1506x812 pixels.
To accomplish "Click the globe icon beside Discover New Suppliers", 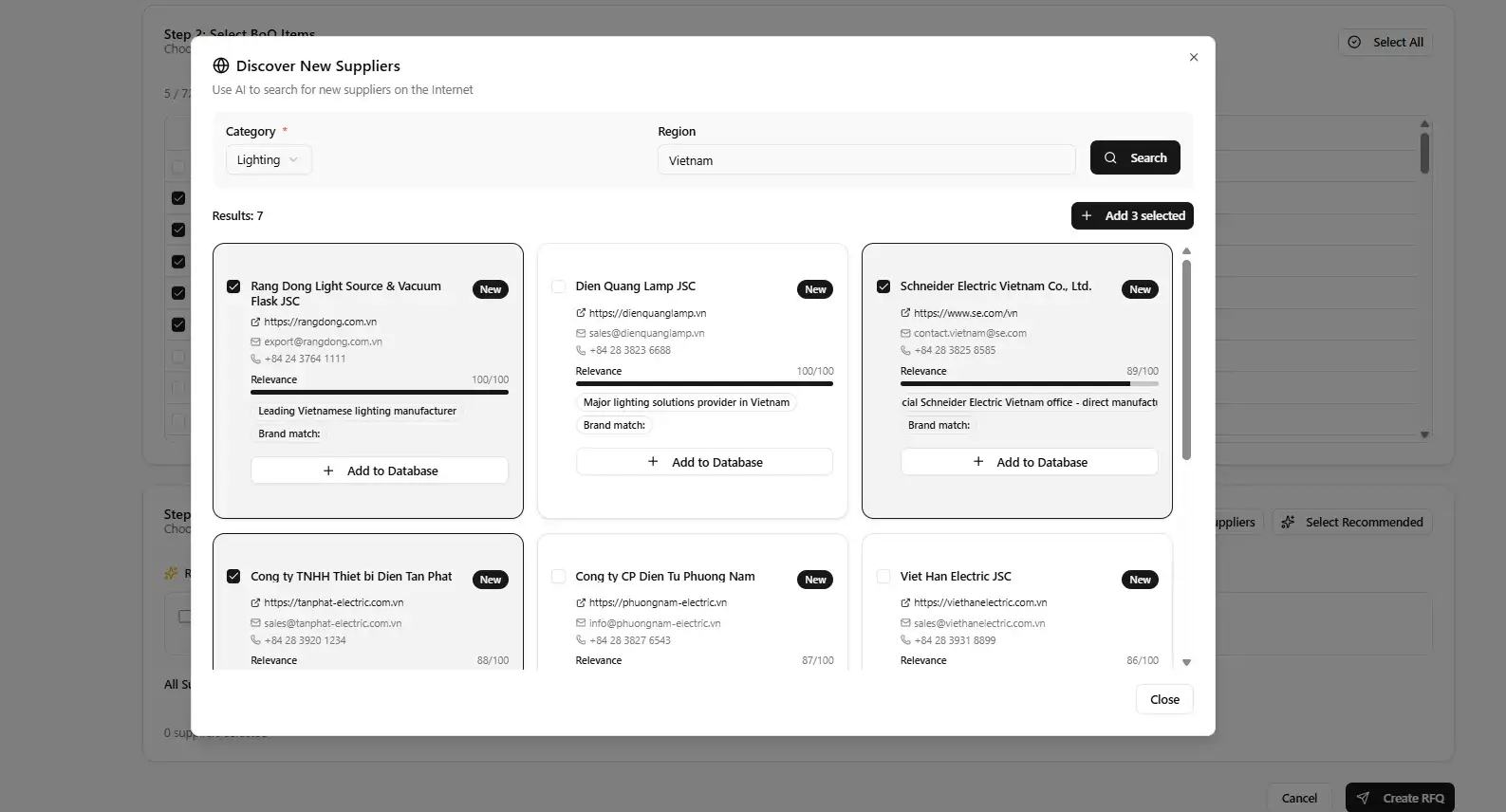I will point(221,65).
